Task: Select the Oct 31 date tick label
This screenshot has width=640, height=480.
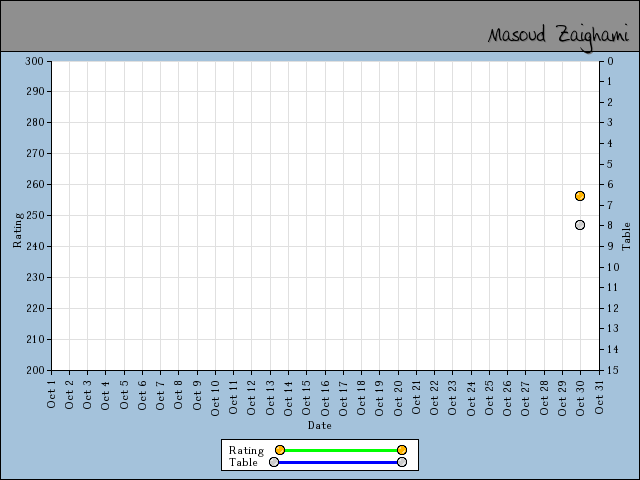Action: coord(599,394)
